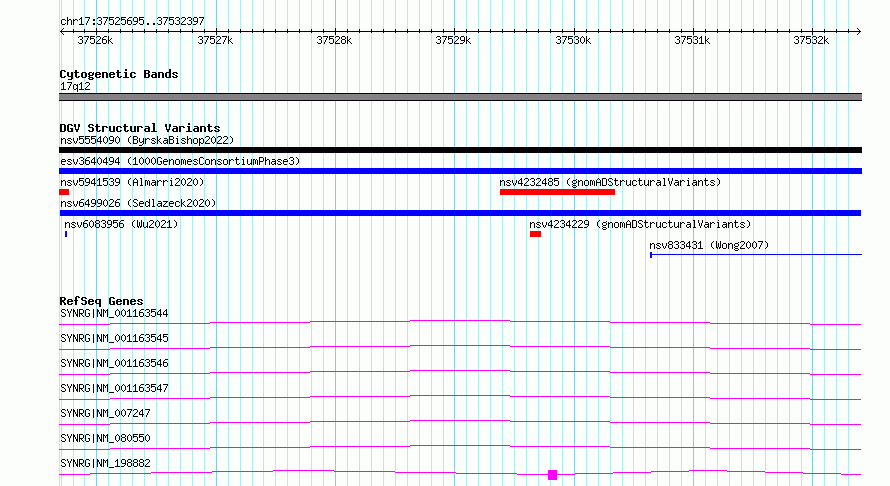Open the SYNRG|NM_001163544 transcript

(114, 313)
